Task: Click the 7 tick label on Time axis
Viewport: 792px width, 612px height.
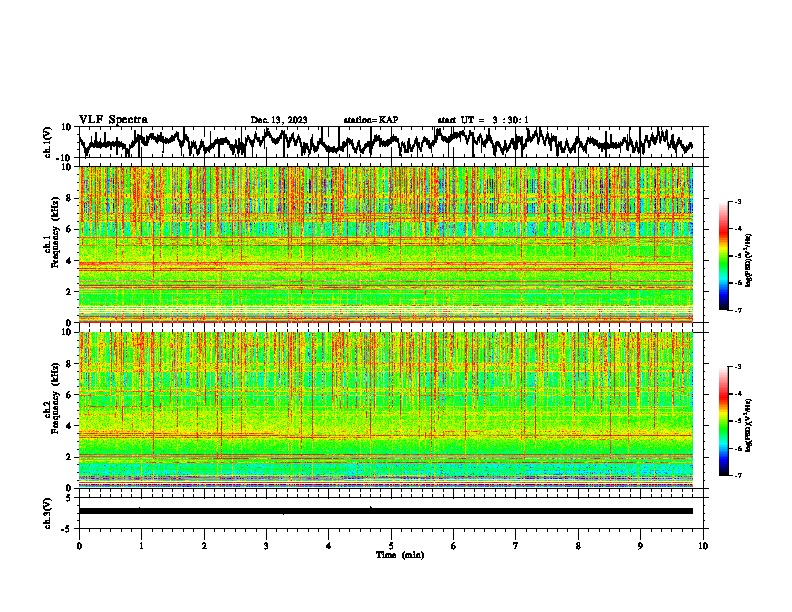Action: (516, 546)
